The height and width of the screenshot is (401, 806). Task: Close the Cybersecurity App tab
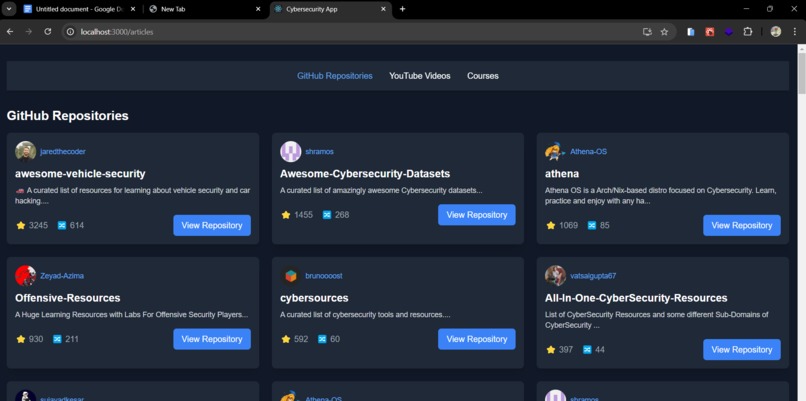[x=383, y=9]
